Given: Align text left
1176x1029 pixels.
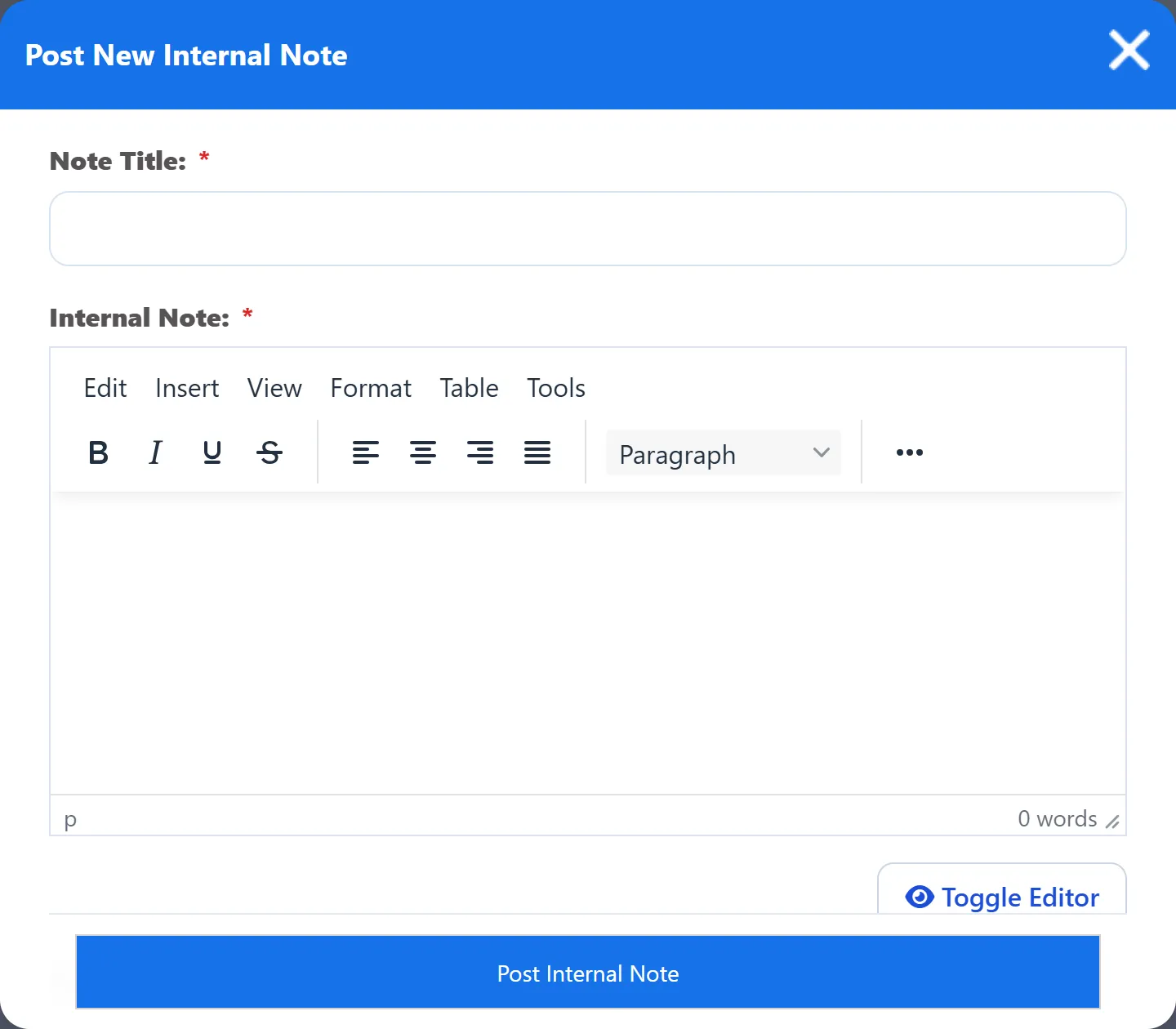Looking at the screenshot, I should click(366, 452).
